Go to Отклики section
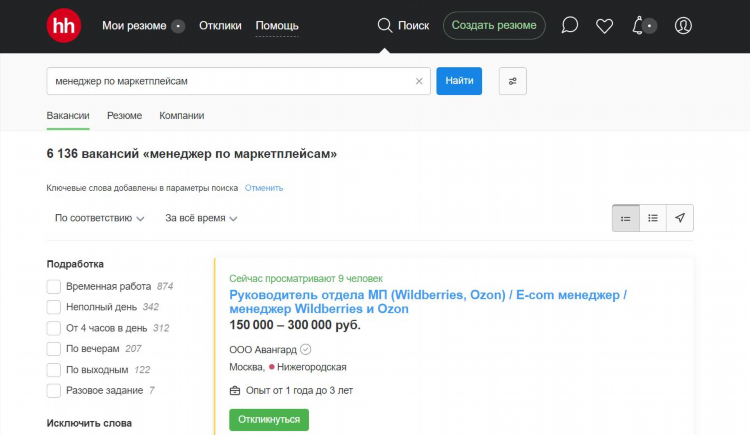750x435 pixels. point(220,26)
